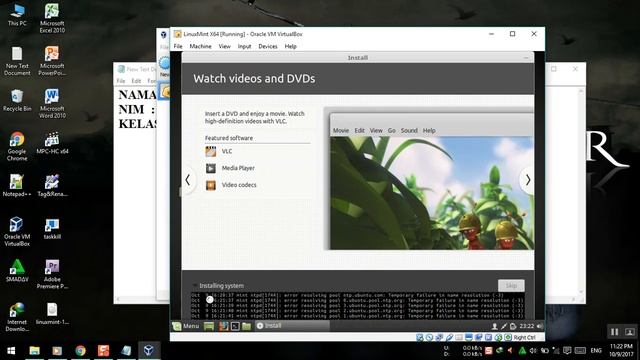640x360 pixels.
Task: Open the Devices menu in VirtualBox
Action: point(268,47)
